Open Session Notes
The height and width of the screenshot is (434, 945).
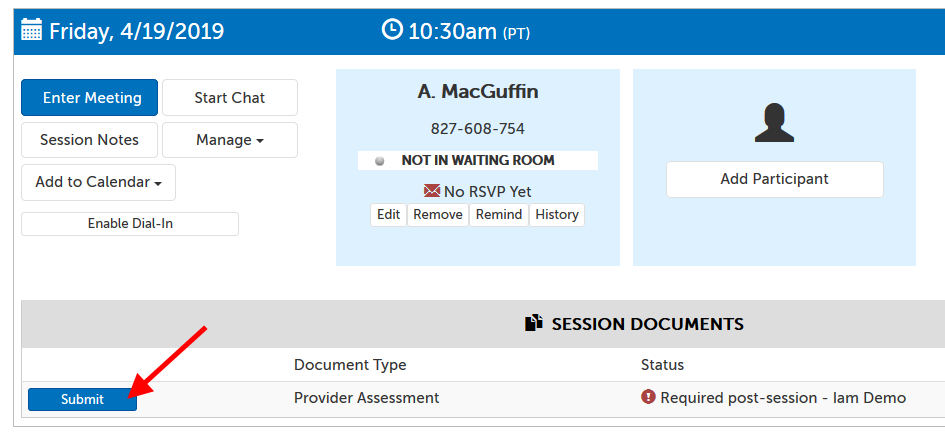89,140
